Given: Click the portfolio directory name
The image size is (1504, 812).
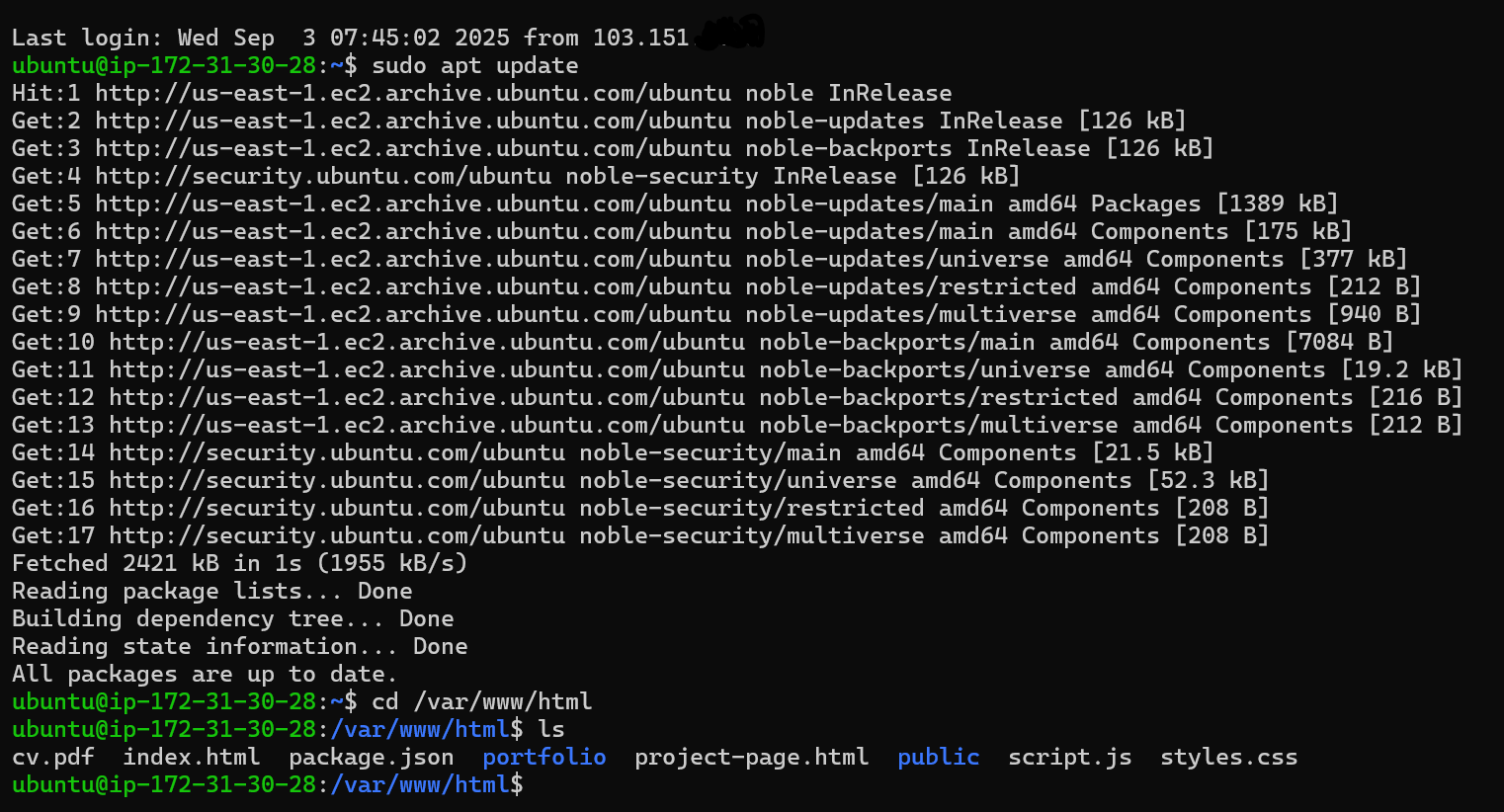Looking at the screenshot, I should click(x=544, y=758).
